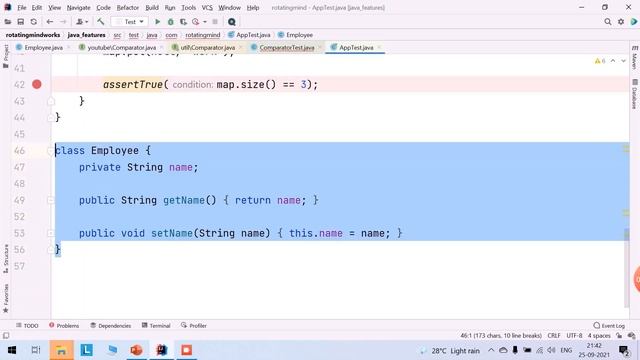The image size is (640, 360).
Task: Open the Structure tool window
Action: point(6,259)
